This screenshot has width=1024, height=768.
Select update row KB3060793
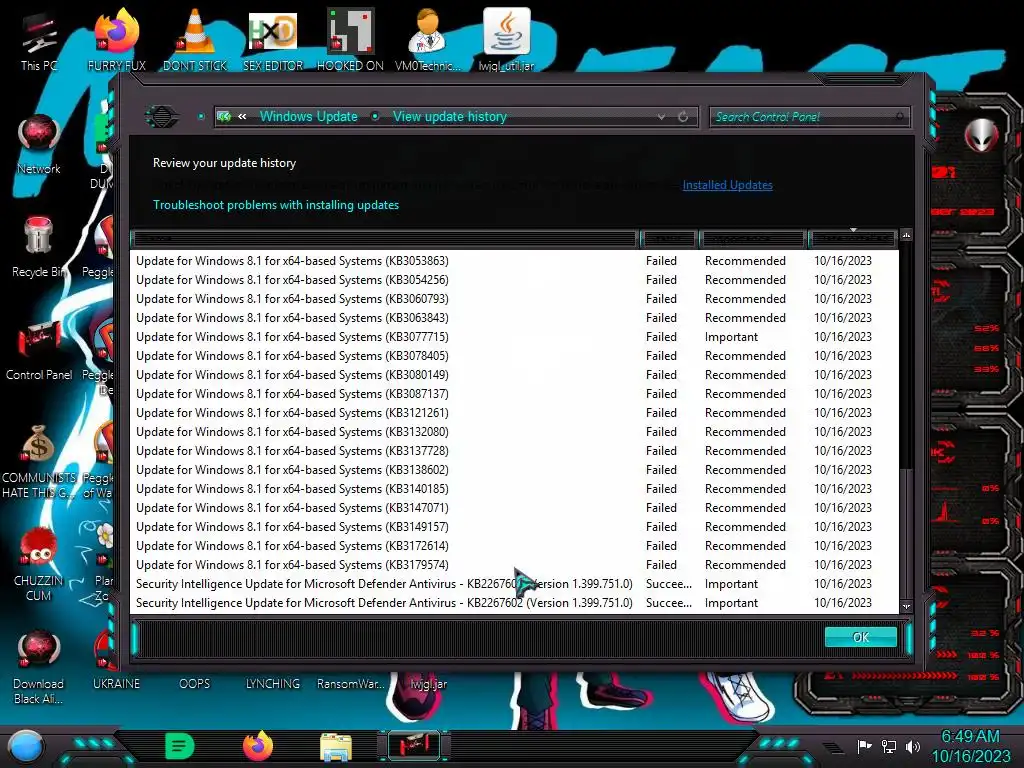514,298
